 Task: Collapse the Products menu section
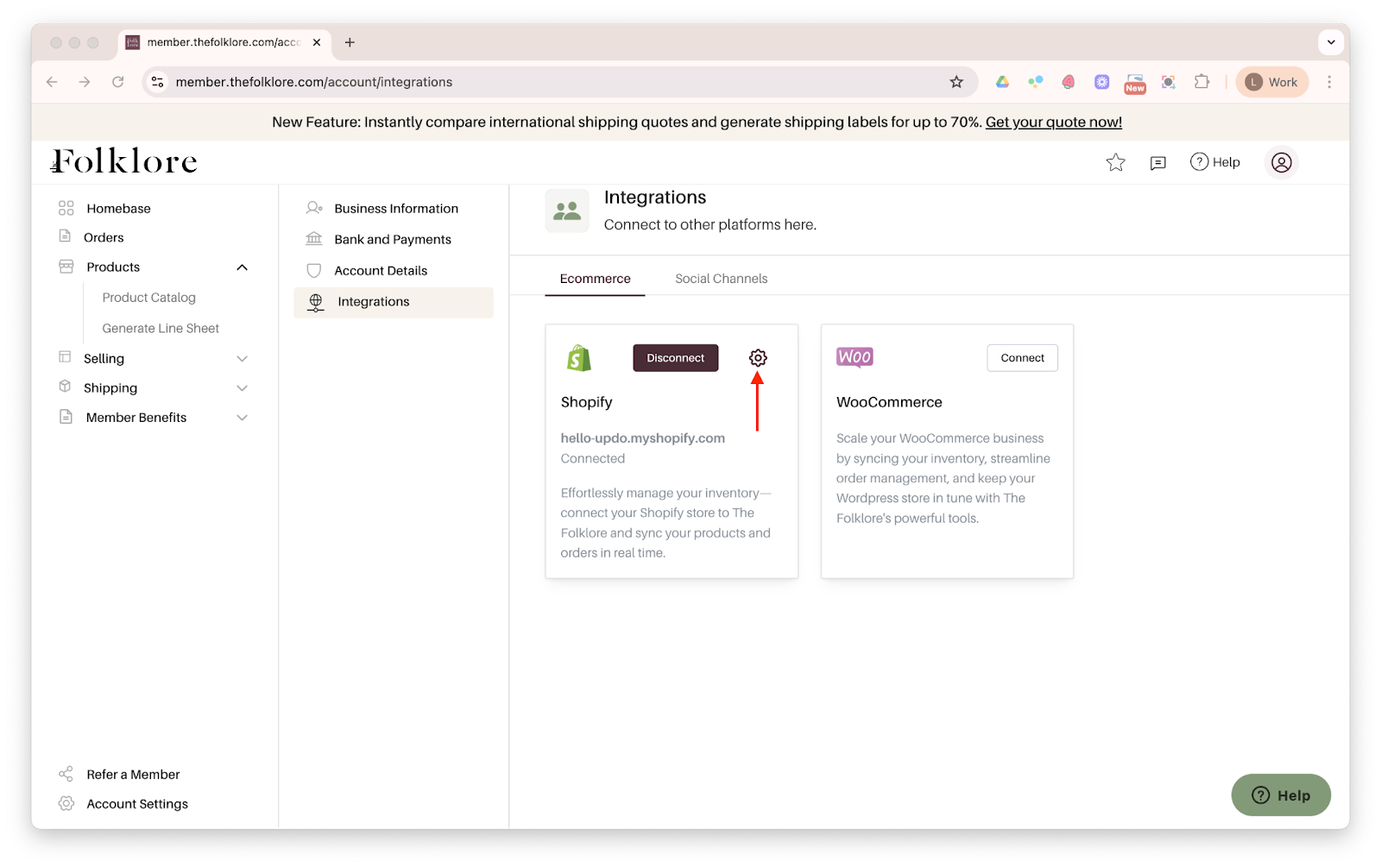(242, 267)
